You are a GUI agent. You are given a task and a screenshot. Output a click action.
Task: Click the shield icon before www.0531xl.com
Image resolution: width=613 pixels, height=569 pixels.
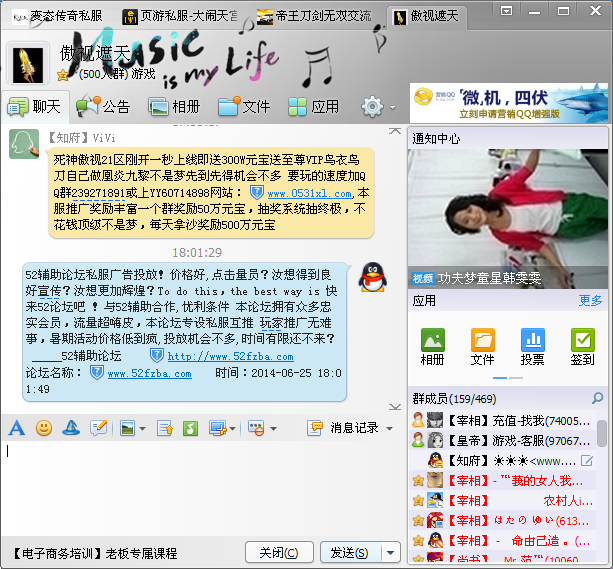pos(257,192)
